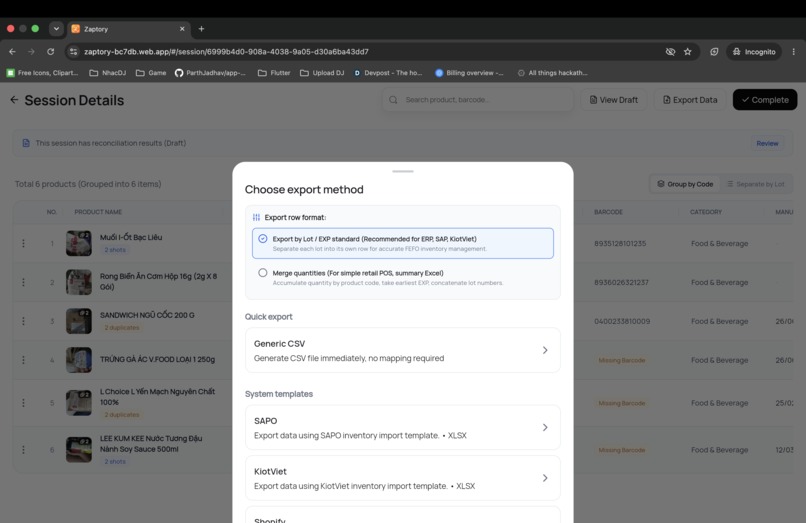Viewport: 806px width, 523px height.
Task: Open the row menu for TRỨNG GÀ ÁC V.FOOD
Action: [23, 360]
